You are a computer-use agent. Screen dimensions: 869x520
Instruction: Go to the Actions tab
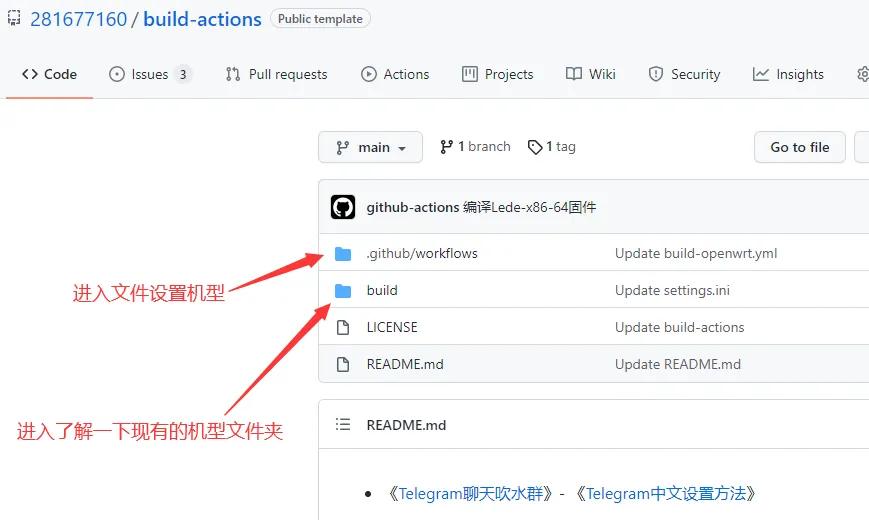395,74
